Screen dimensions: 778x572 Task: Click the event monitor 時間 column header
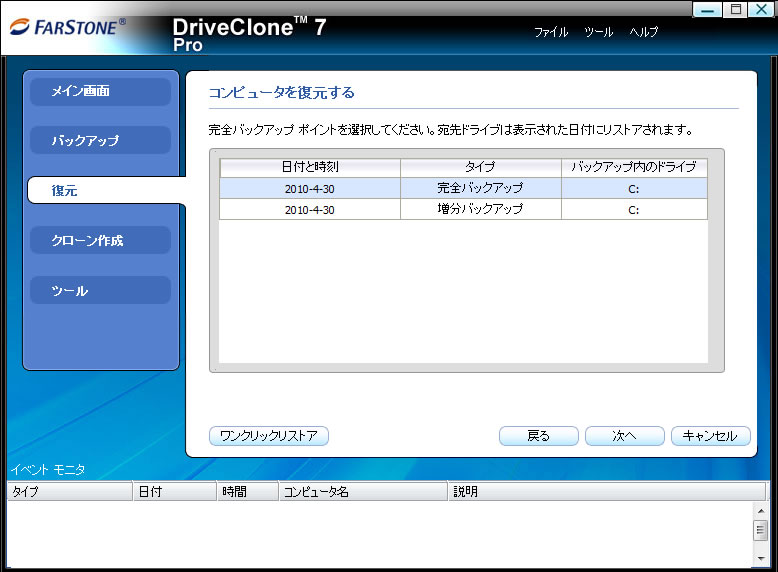[x=248, y=492]
